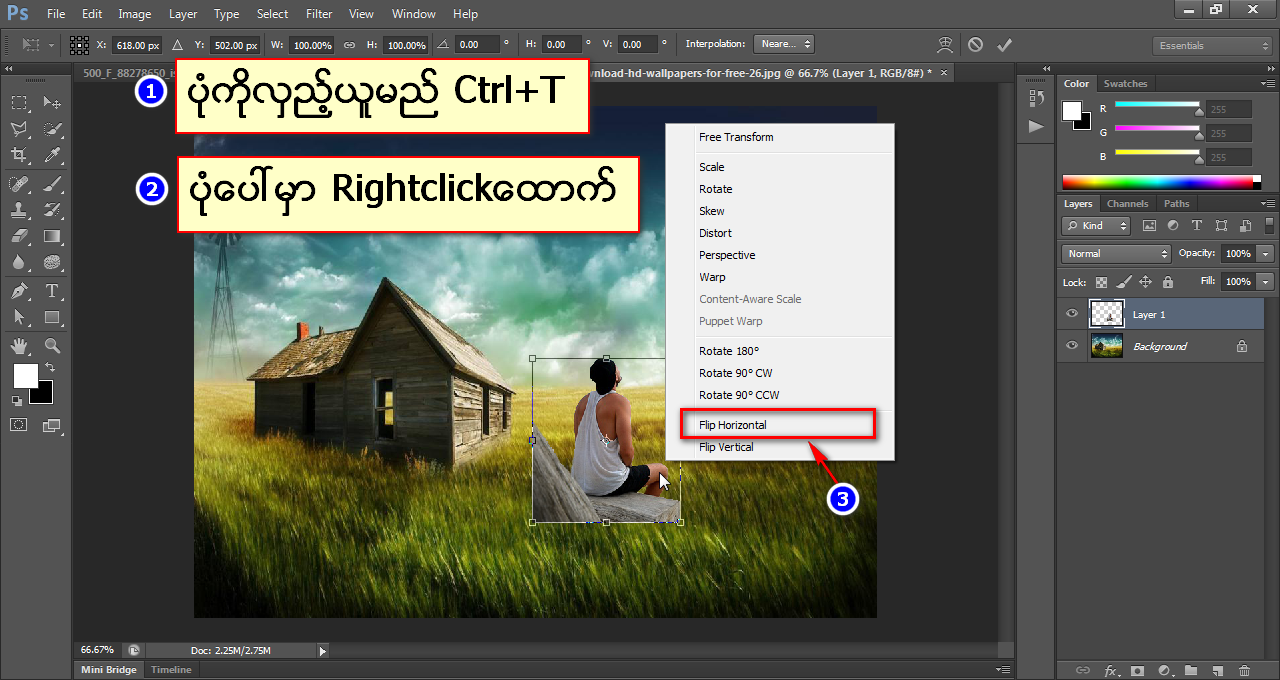
Task: Select the Zoom tool
Action: (53, 346)
